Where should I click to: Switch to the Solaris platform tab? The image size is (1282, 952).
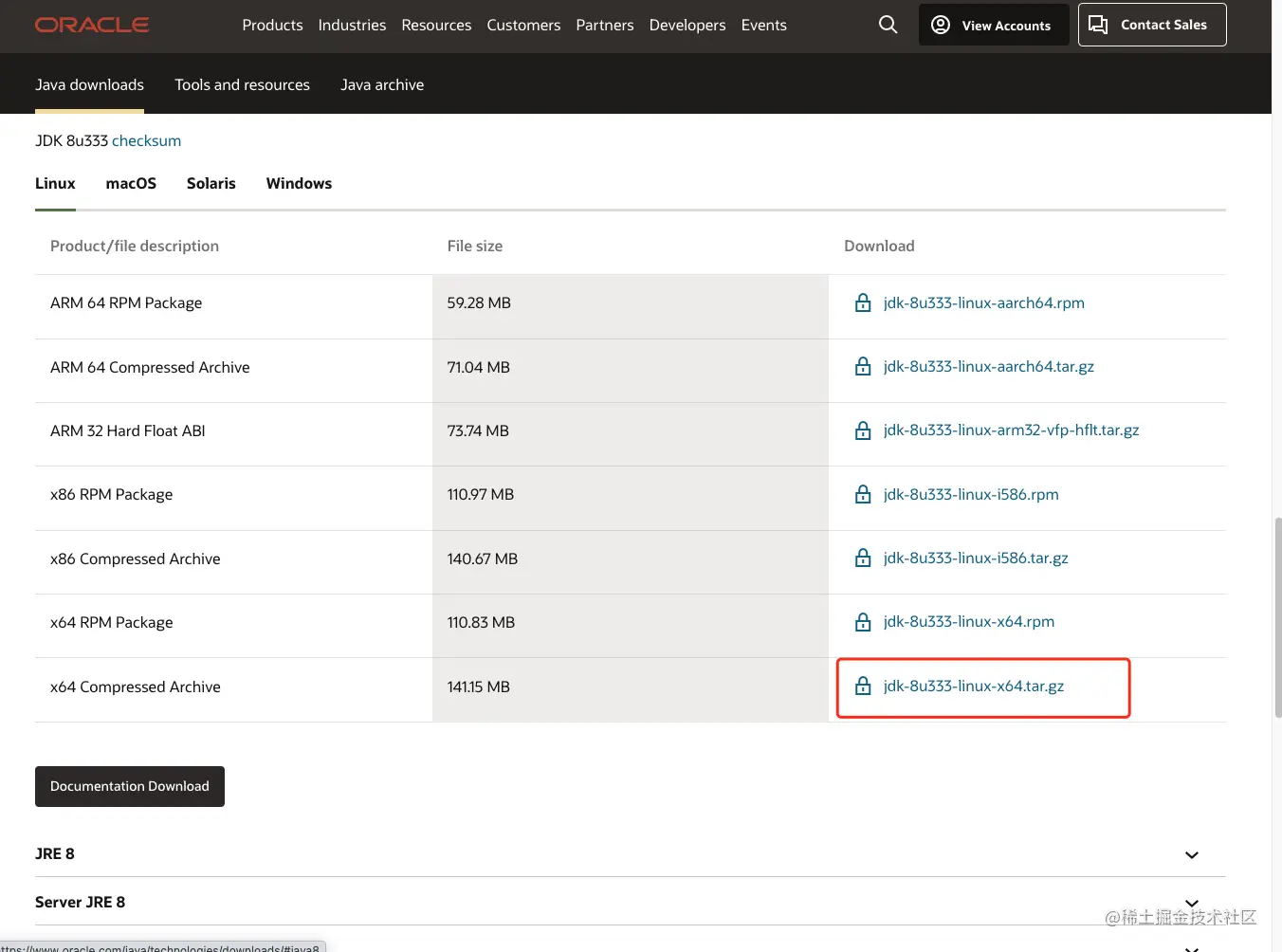211,183
